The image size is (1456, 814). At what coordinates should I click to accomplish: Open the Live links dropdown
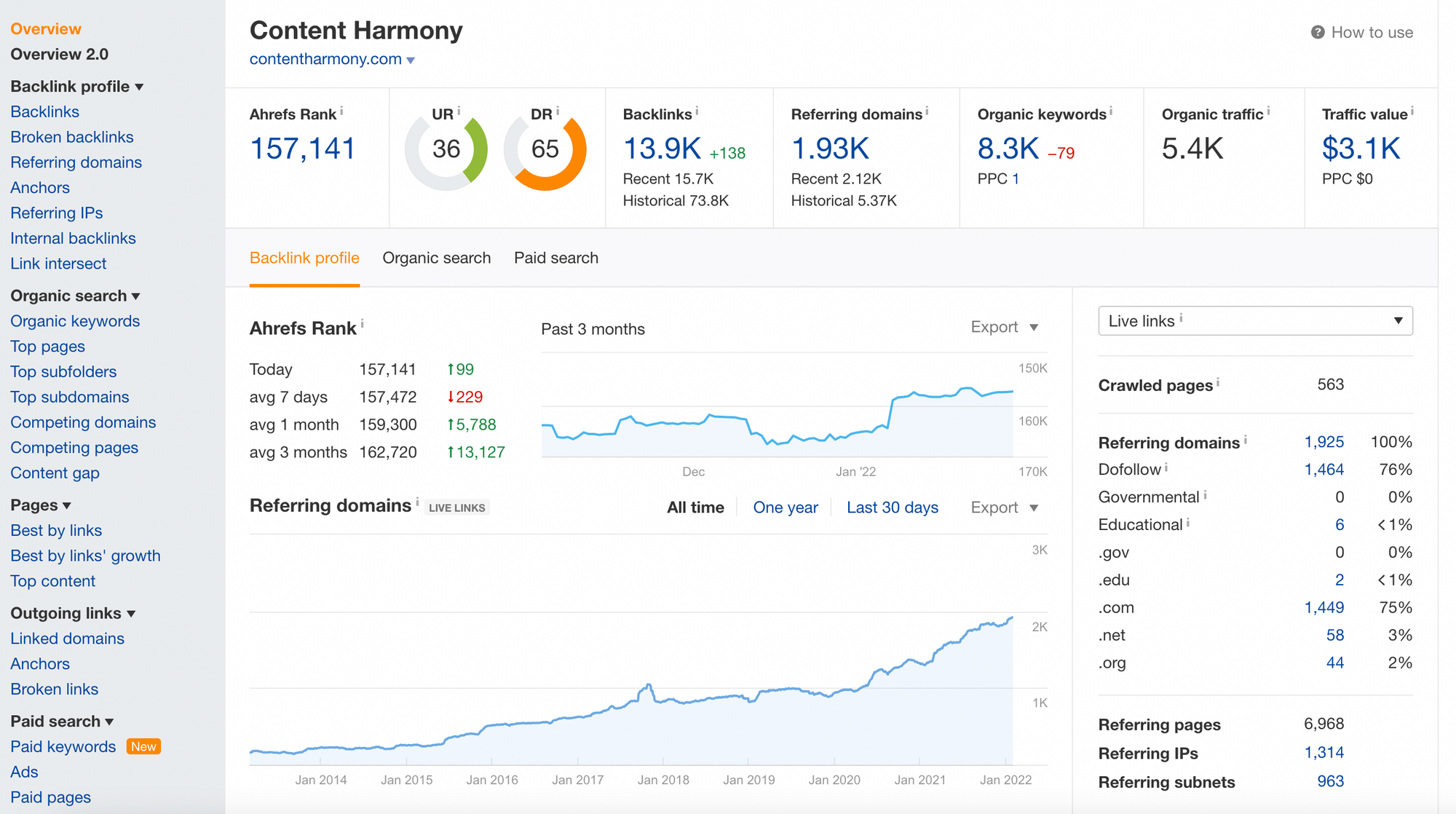click(x=1255, y=321)
